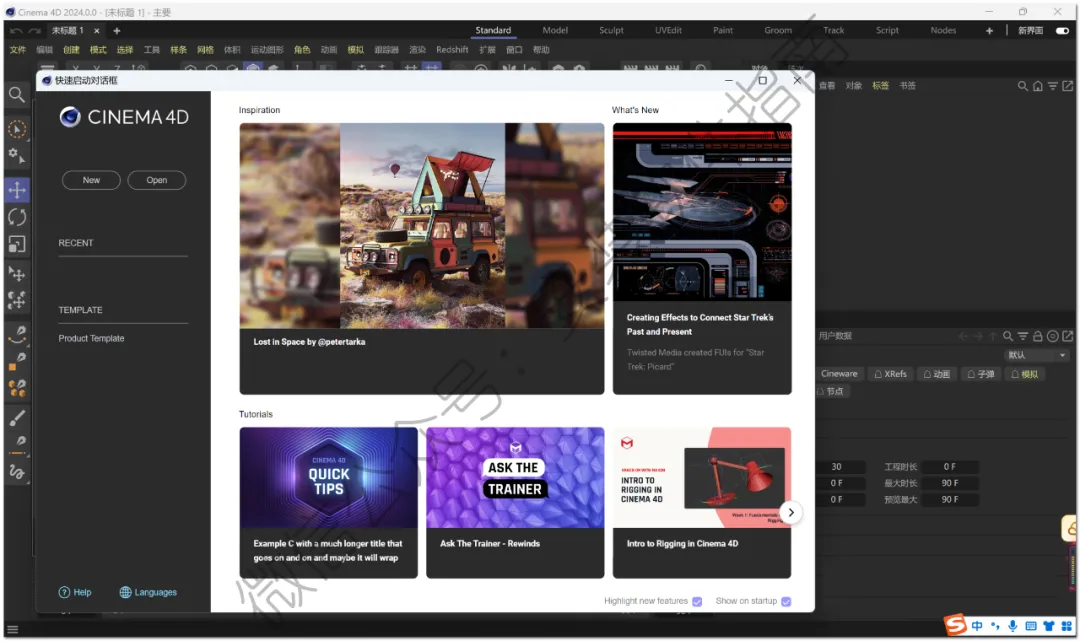Viewport: 1080px width, 641px height.
Task: Toggle Show on startup checkbox
Action: tap(786, 602)
